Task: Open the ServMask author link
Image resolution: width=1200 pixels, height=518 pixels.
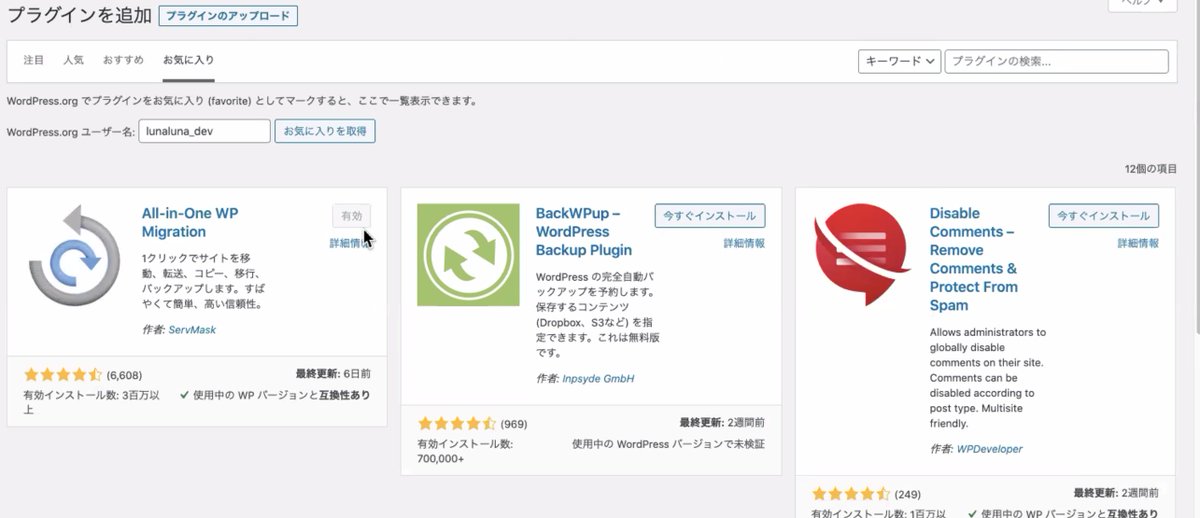Action: click(x=194, y=329)
